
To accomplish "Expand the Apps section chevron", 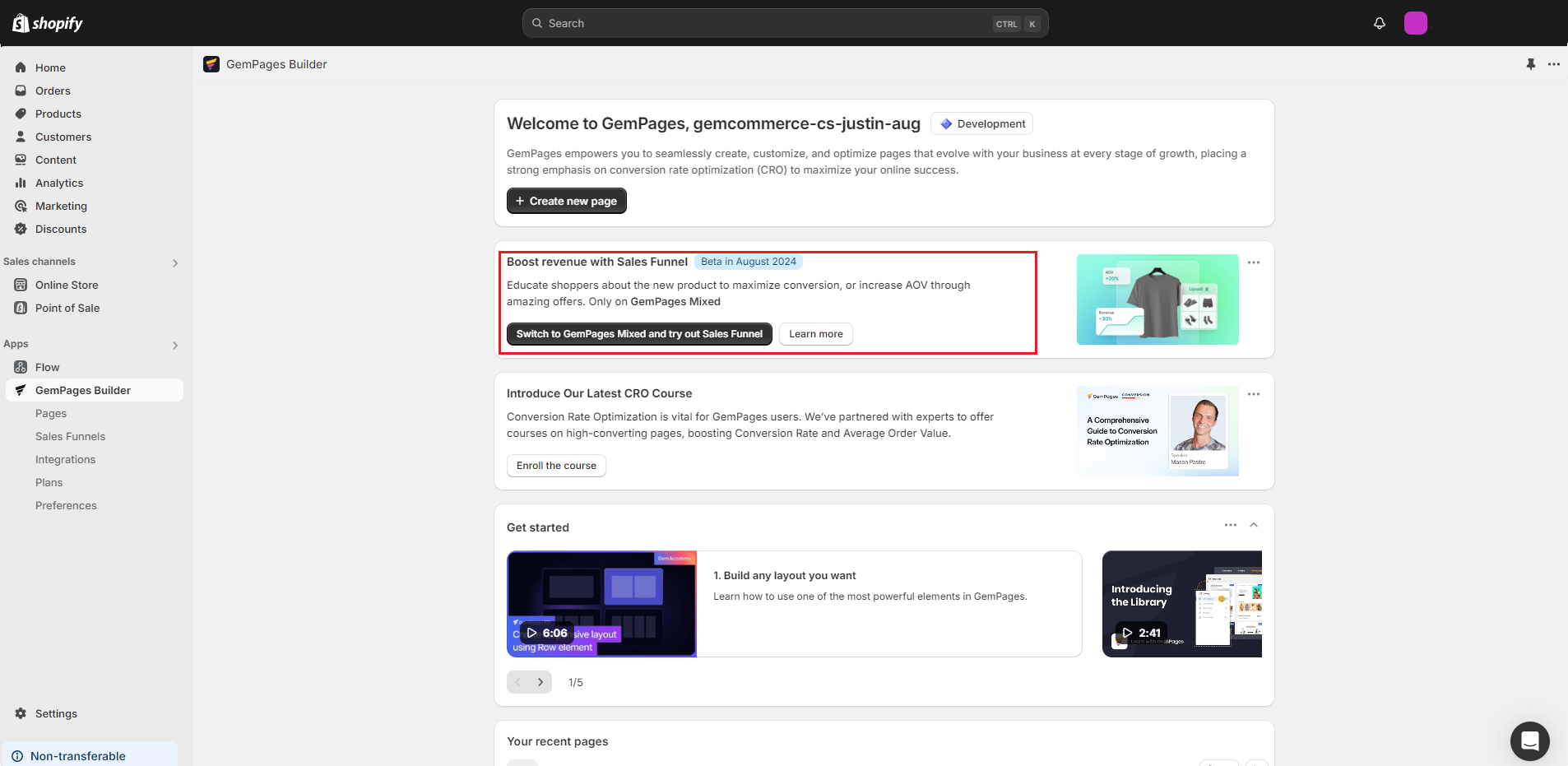I will pyautogui.click(x=175, y=346).
